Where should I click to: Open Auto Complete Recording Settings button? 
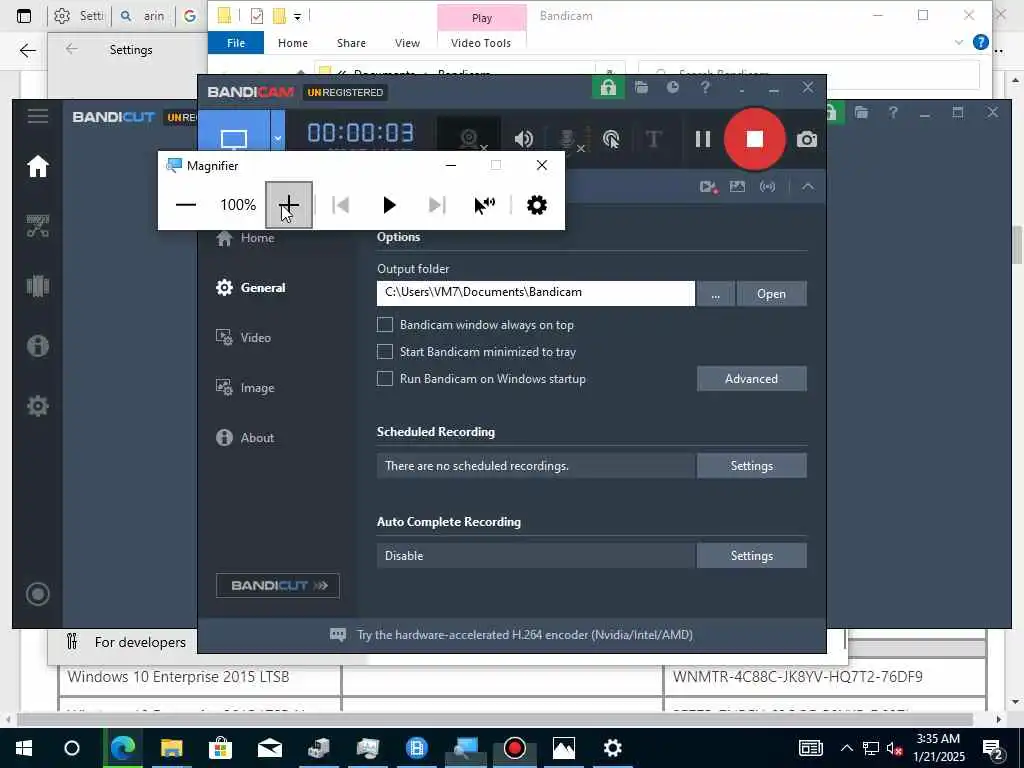pyautogui.click(x=752, y=556)
